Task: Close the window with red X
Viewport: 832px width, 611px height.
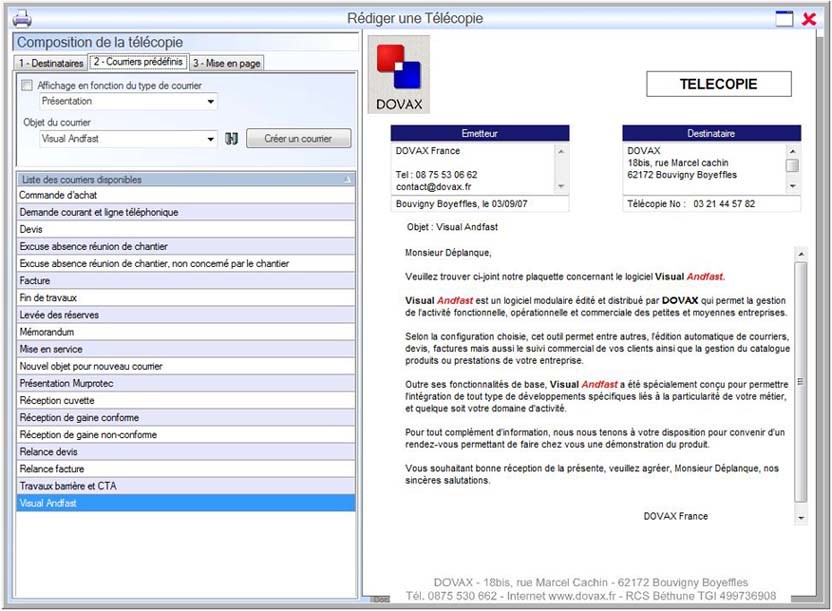Action: 809,19
